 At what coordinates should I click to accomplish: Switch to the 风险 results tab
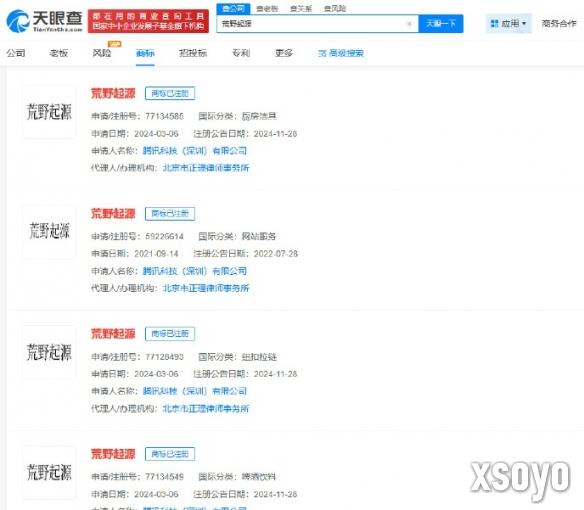[102, 53]
